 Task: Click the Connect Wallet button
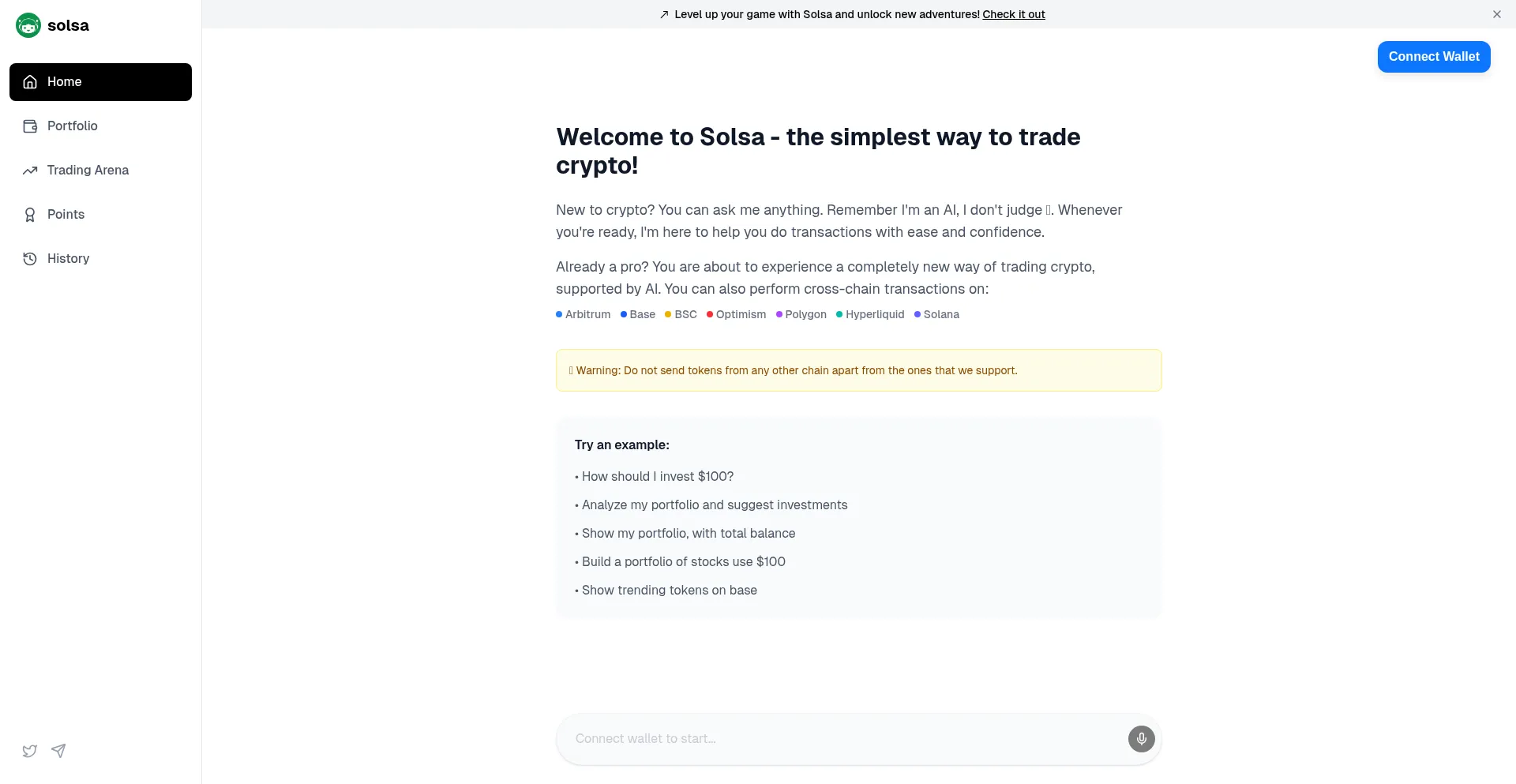(x=1433, y=56)
